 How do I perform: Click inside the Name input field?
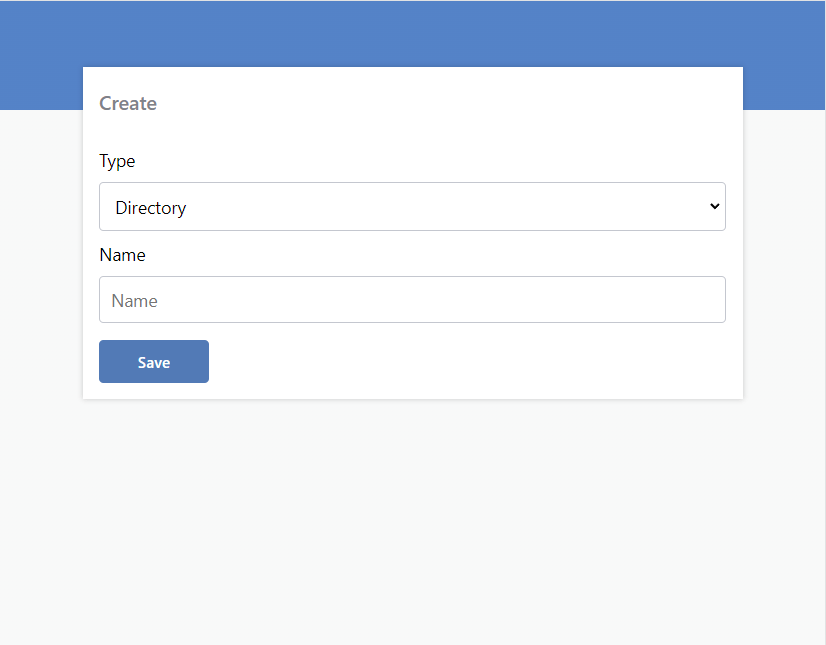point(412,299)
